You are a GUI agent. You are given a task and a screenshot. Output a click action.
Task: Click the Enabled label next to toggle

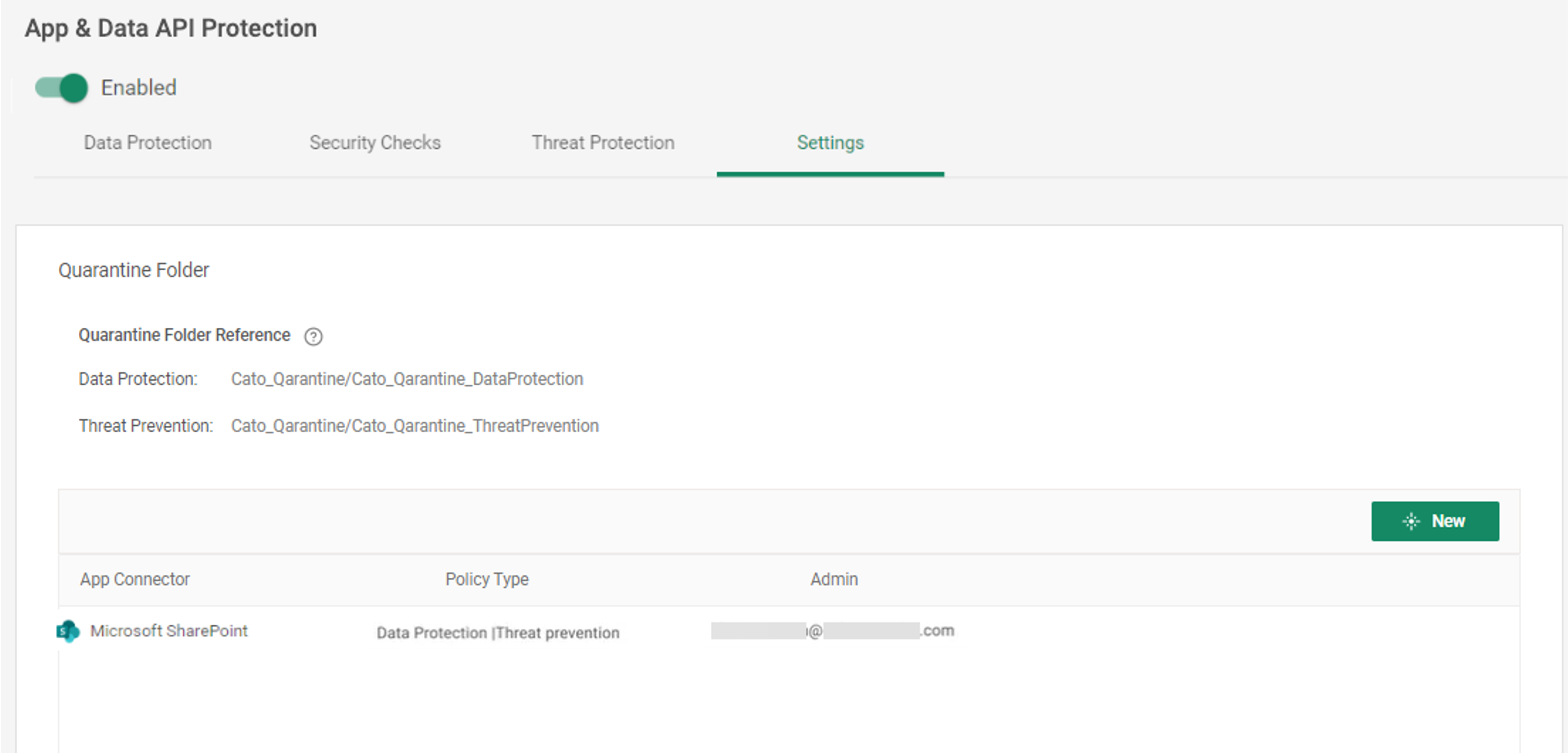pyautogui.click(x=139, y=88)
